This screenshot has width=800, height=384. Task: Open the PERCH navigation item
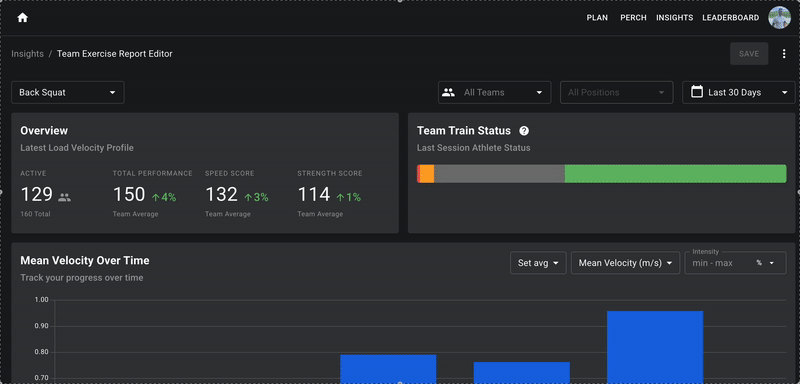(x=633, y=17)
